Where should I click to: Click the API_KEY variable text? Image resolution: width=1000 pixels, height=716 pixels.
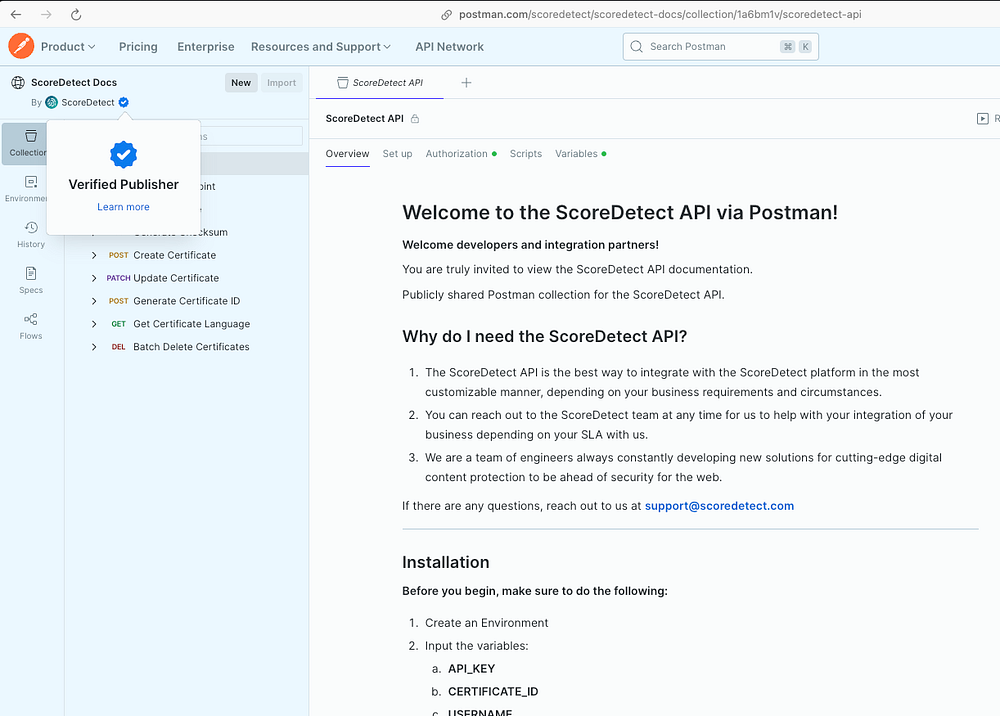pos(471,669)
